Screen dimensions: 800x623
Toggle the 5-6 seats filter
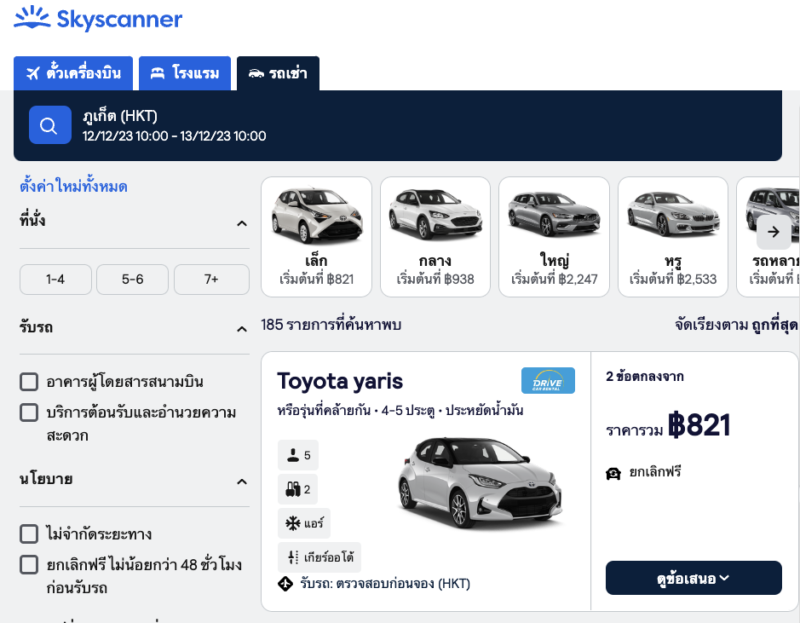coord(133,280)
